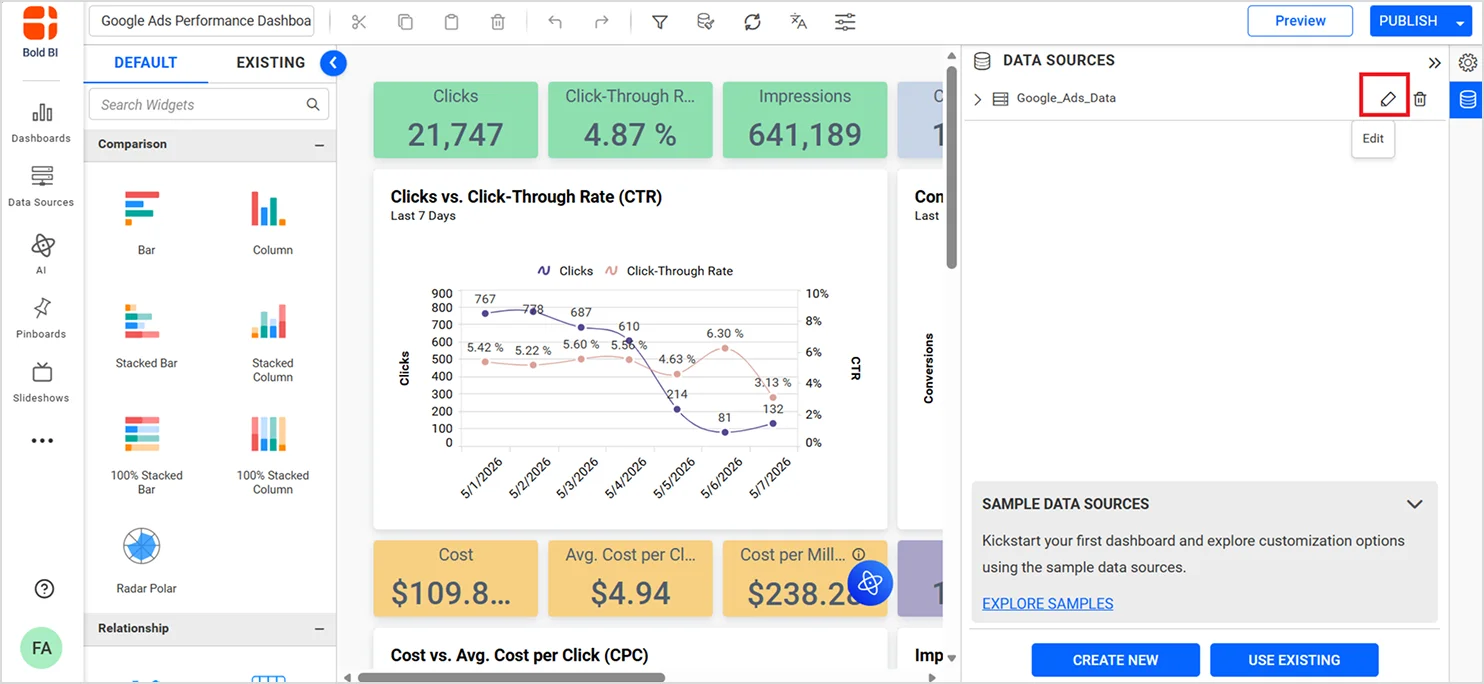Click the Cut scissors icon
The height and width of the screenshot is (684, 1484).
[x=359, y=21]
